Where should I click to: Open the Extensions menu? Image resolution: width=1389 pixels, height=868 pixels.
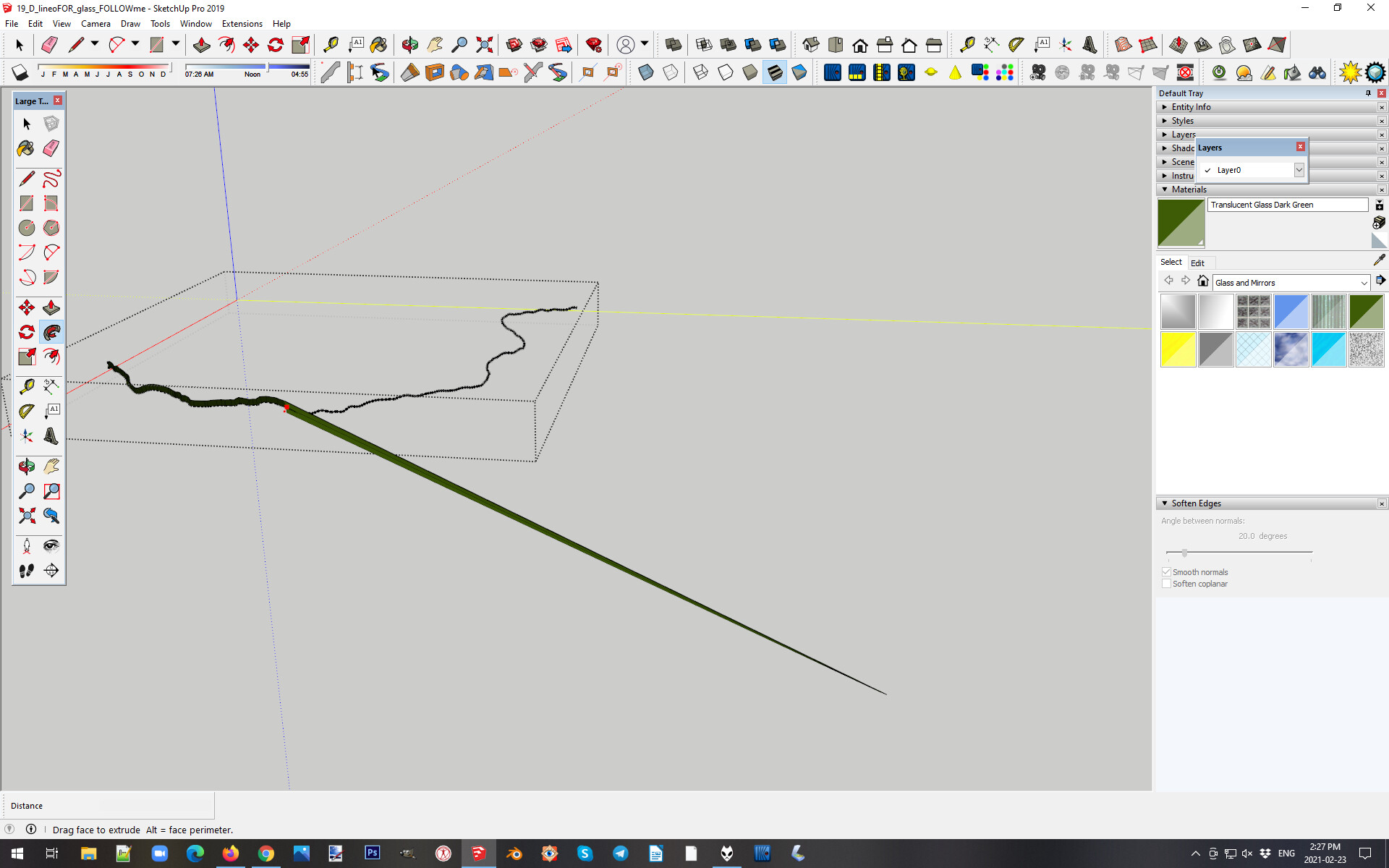(242, 24)
